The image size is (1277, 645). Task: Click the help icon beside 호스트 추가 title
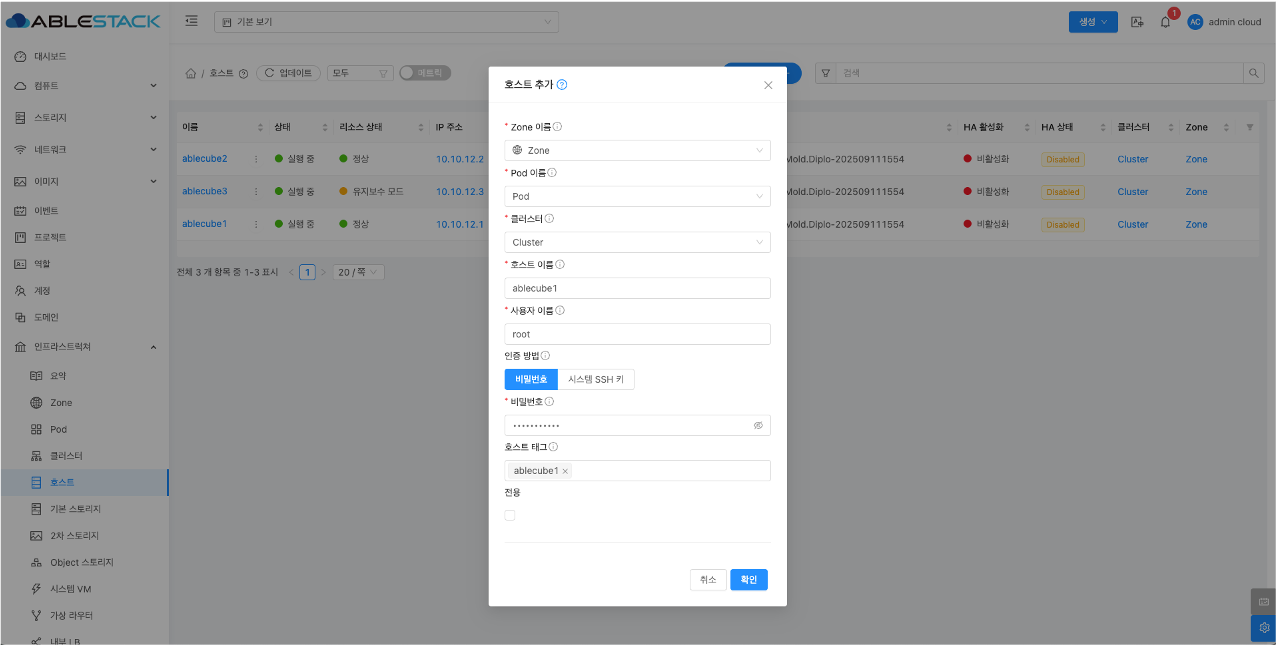click(562, 85)
